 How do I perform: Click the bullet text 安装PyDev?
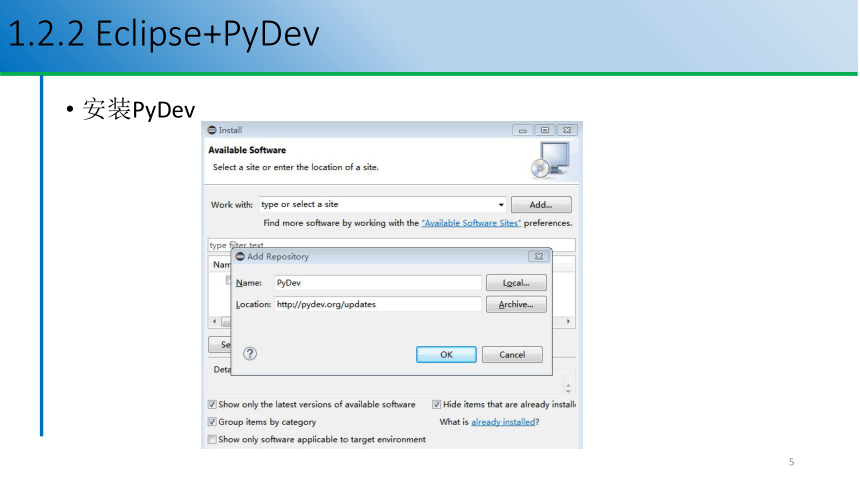pyautogui.click(x=139, y=109)
